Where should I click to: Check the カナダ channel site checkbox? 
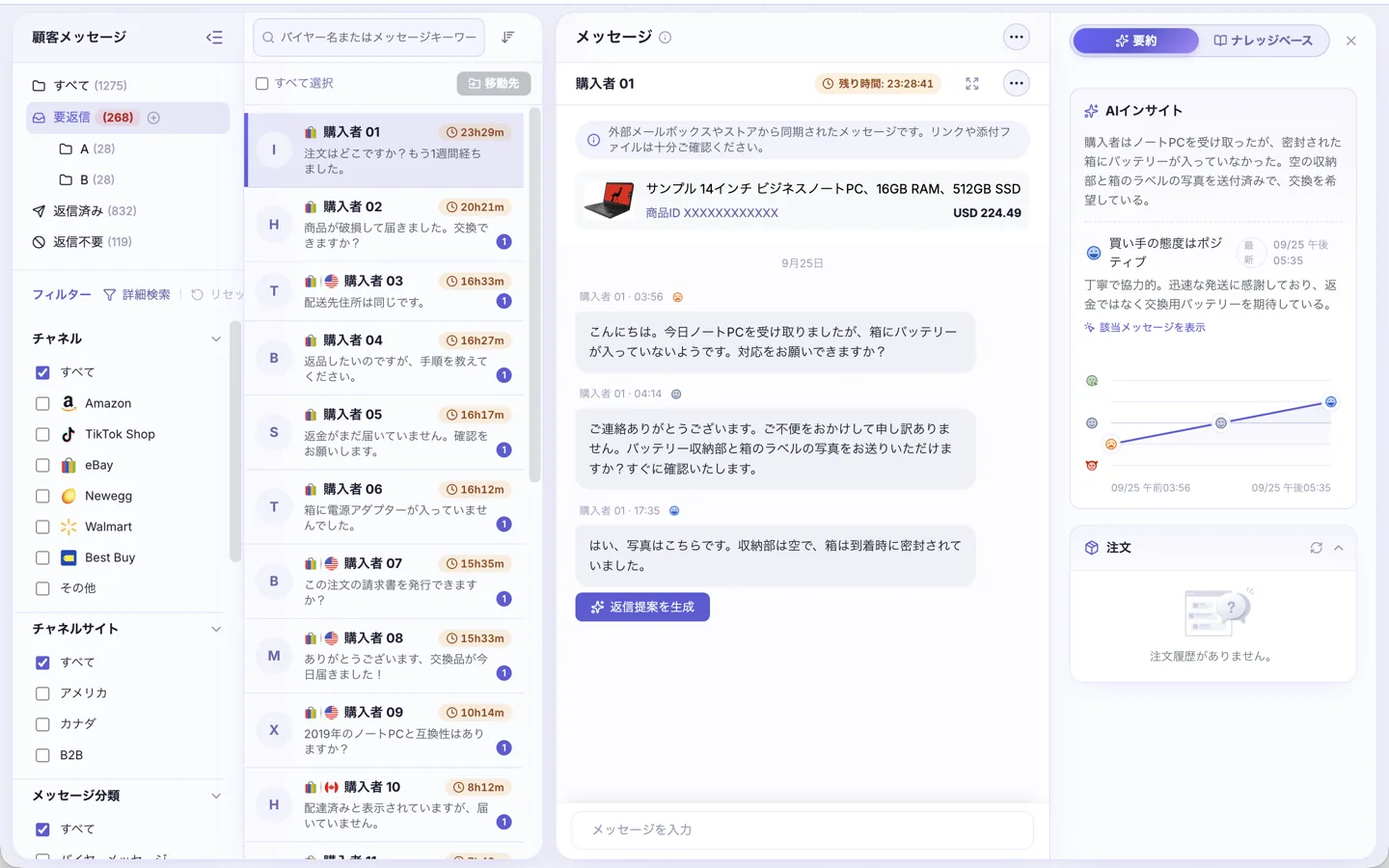click(x=42, y=724)
